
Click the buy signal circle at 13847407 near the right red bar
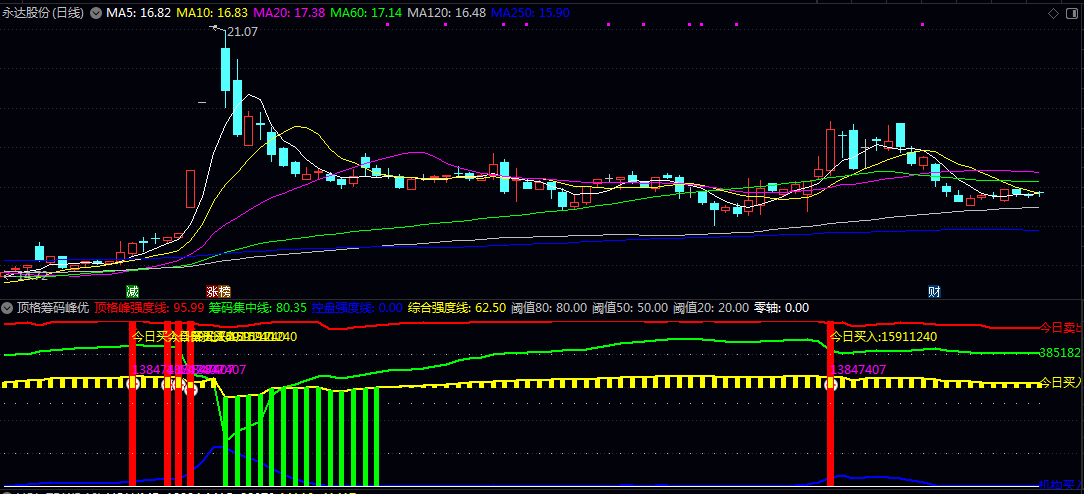pos(832,384)
